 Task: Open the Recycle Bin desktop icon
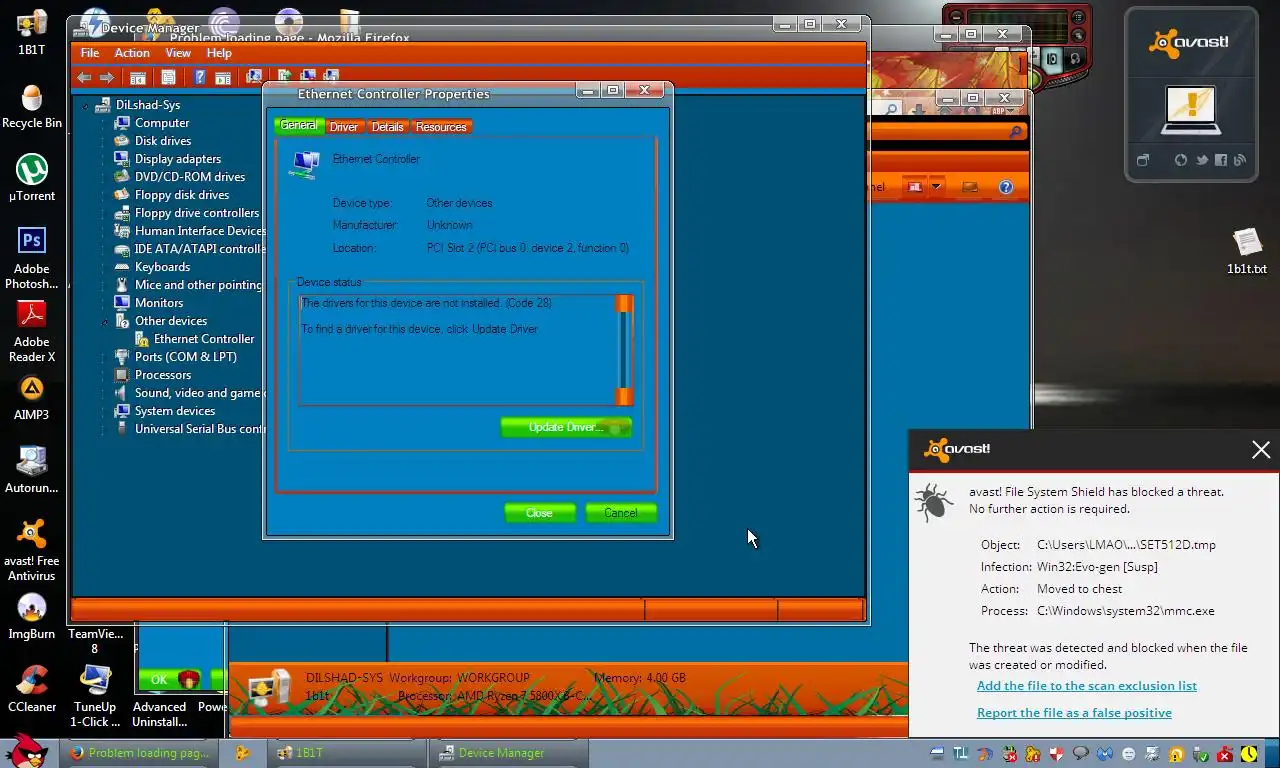pyautogui.click(x=32, y=106)
